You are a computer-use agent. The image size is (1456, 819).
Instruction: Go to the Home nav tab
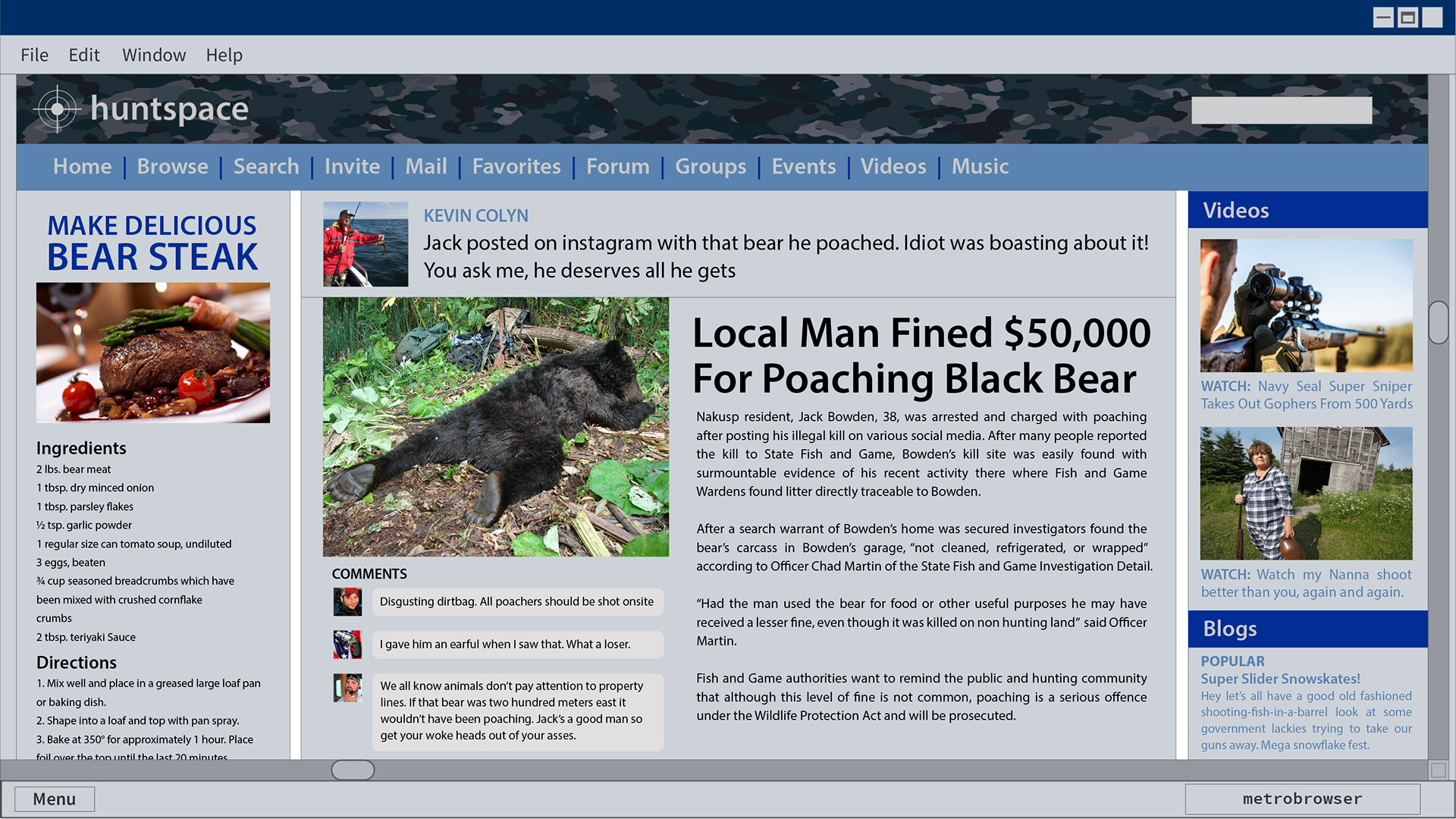coord(82,166)
